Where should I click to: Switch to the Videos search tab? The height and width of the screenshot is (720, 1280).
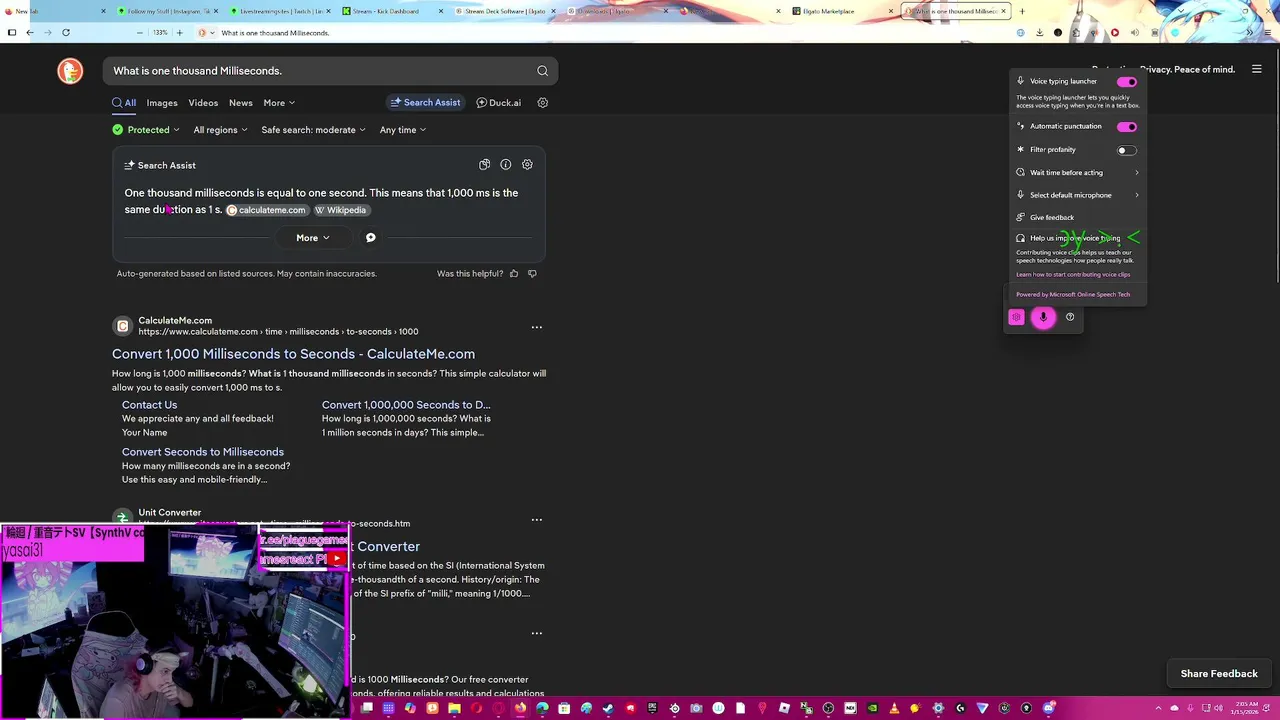point(203,103)
